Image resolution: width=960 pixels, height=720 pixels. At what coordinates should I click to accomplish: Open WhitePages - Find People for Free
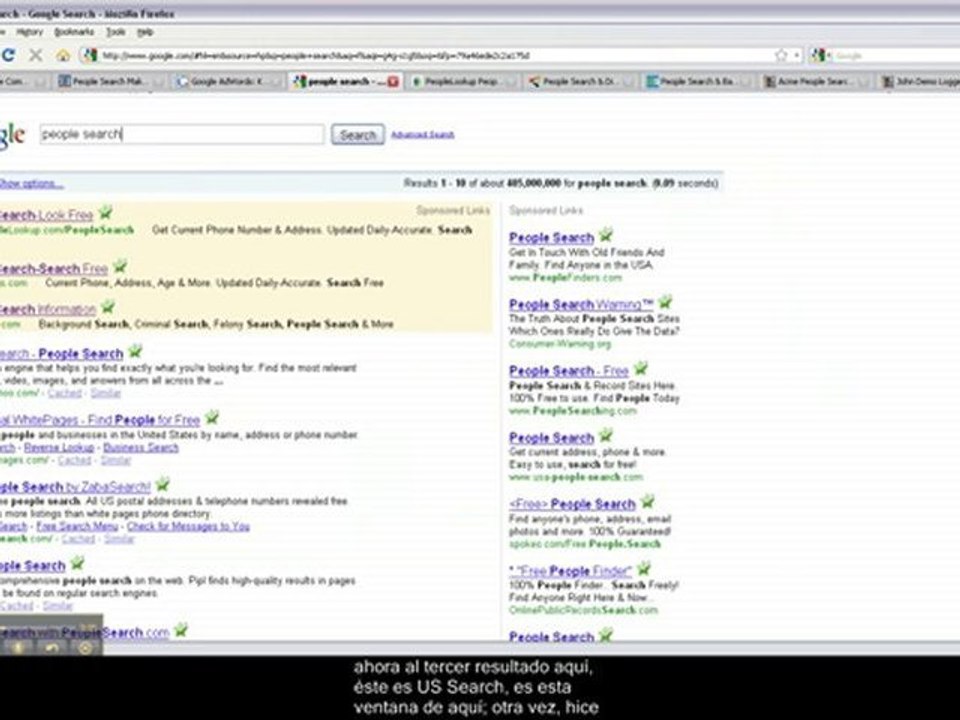click(x=100, y=420)
